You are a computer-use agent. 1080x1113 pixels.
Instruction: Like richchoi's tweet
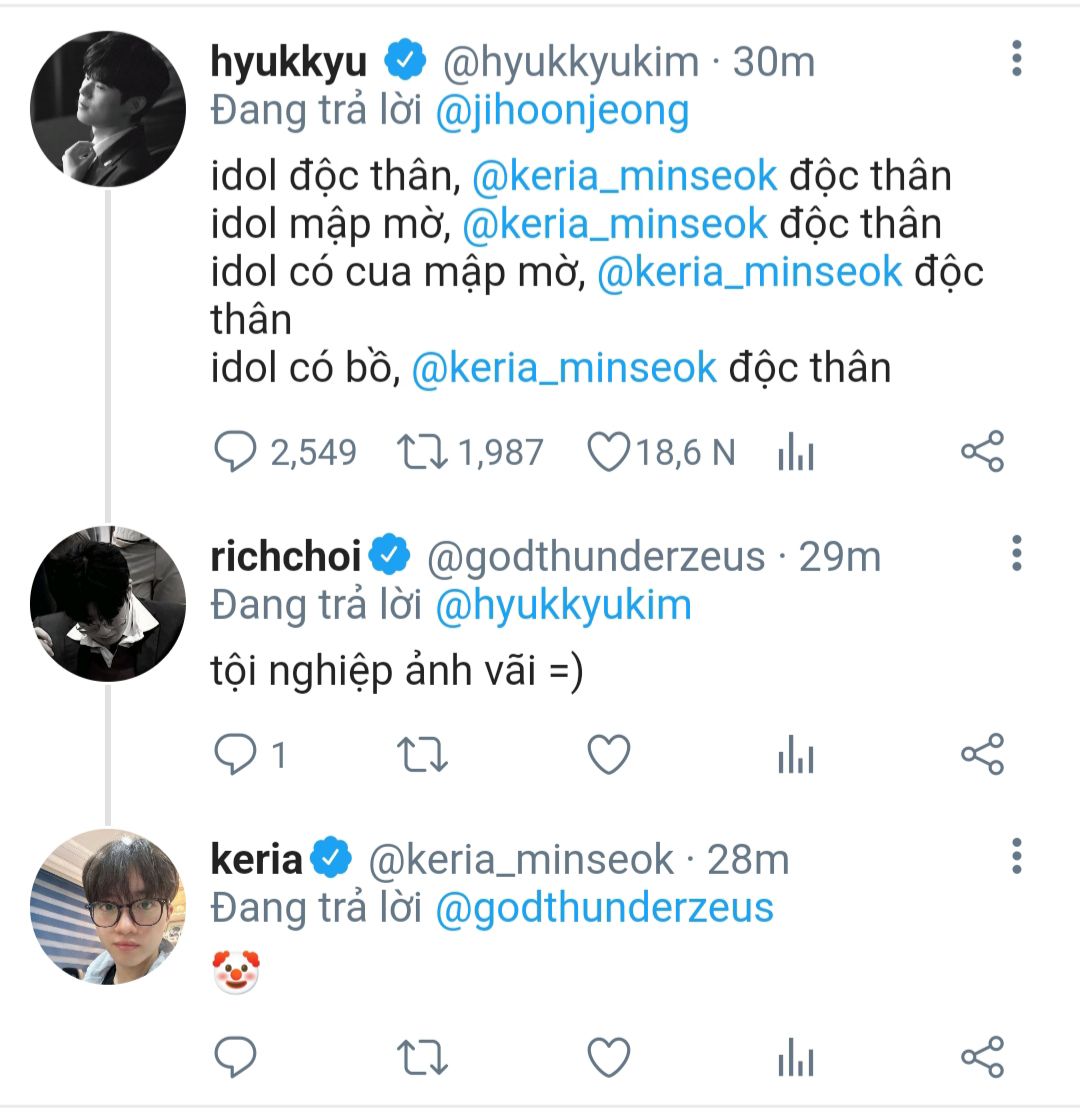[x=608, y=755]
